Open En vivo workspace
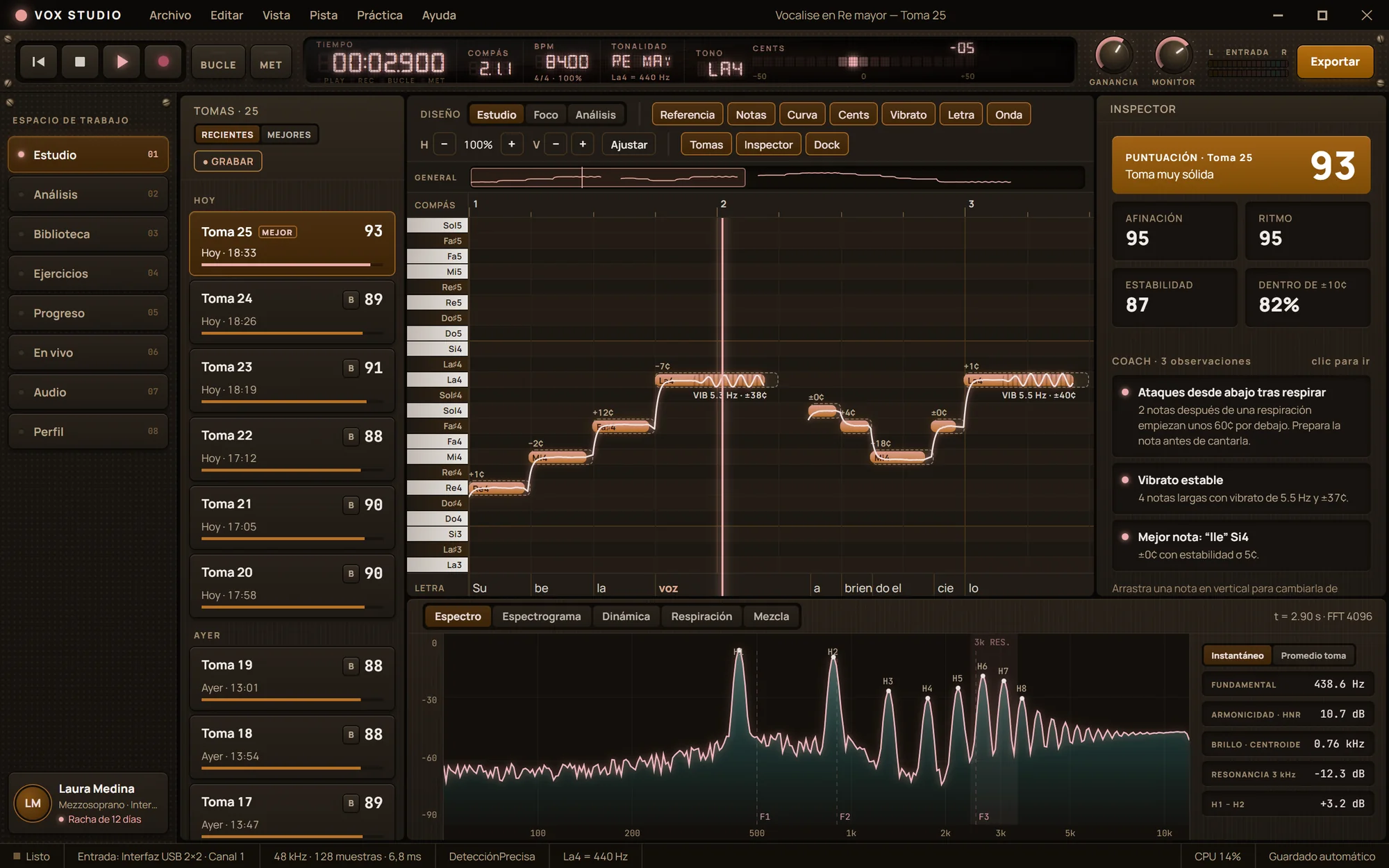The height and width of the screenshot is (868, 1389). (x=88, y=353)
